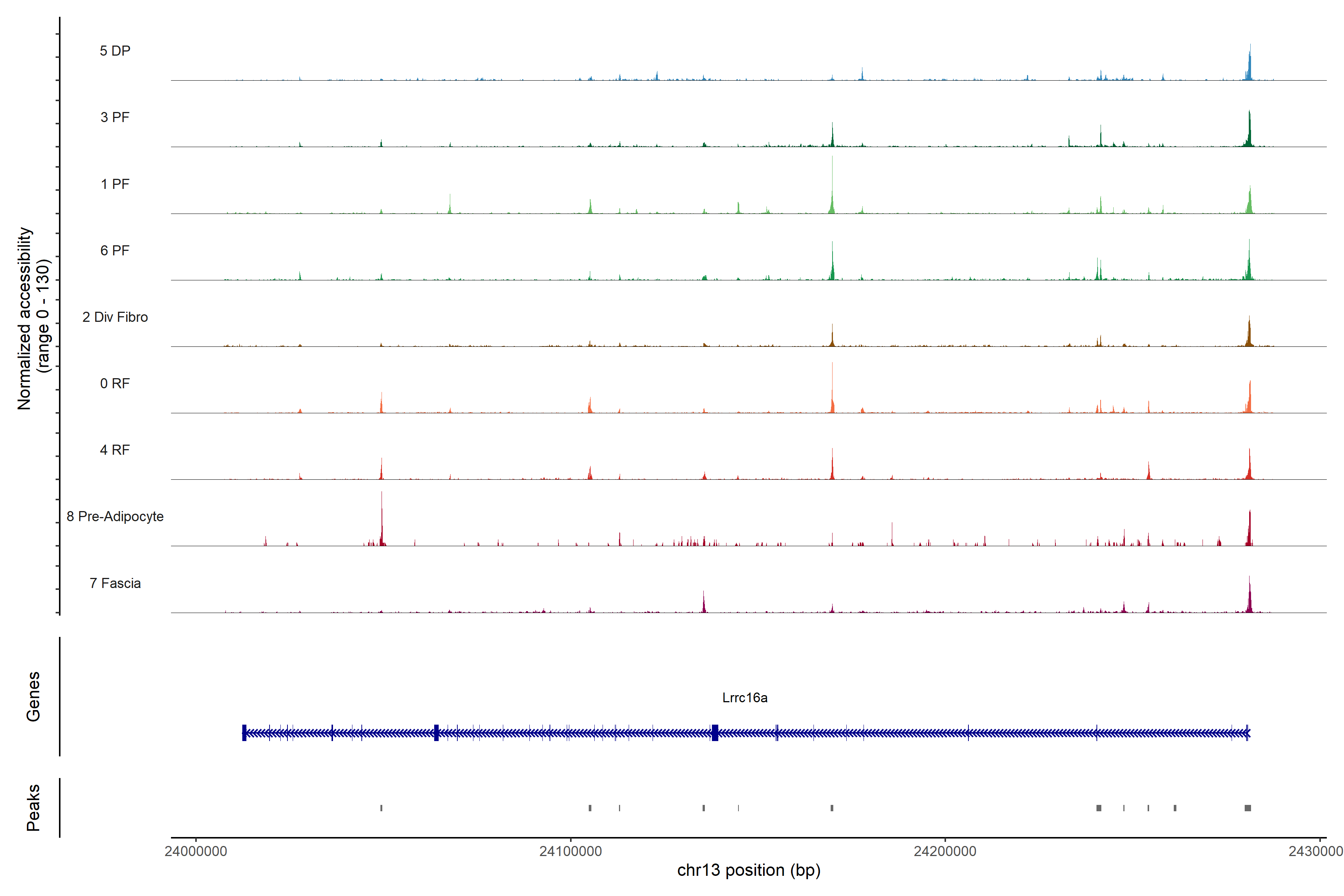Screen dimensions: 1344x896
Task: Click the 24200000 axis tick label
Action: 945,852
